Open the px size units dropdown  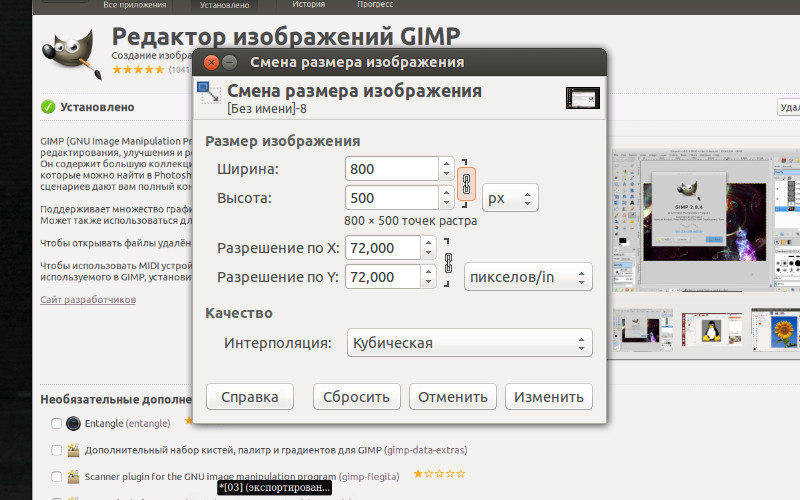(x=510, y=198)
